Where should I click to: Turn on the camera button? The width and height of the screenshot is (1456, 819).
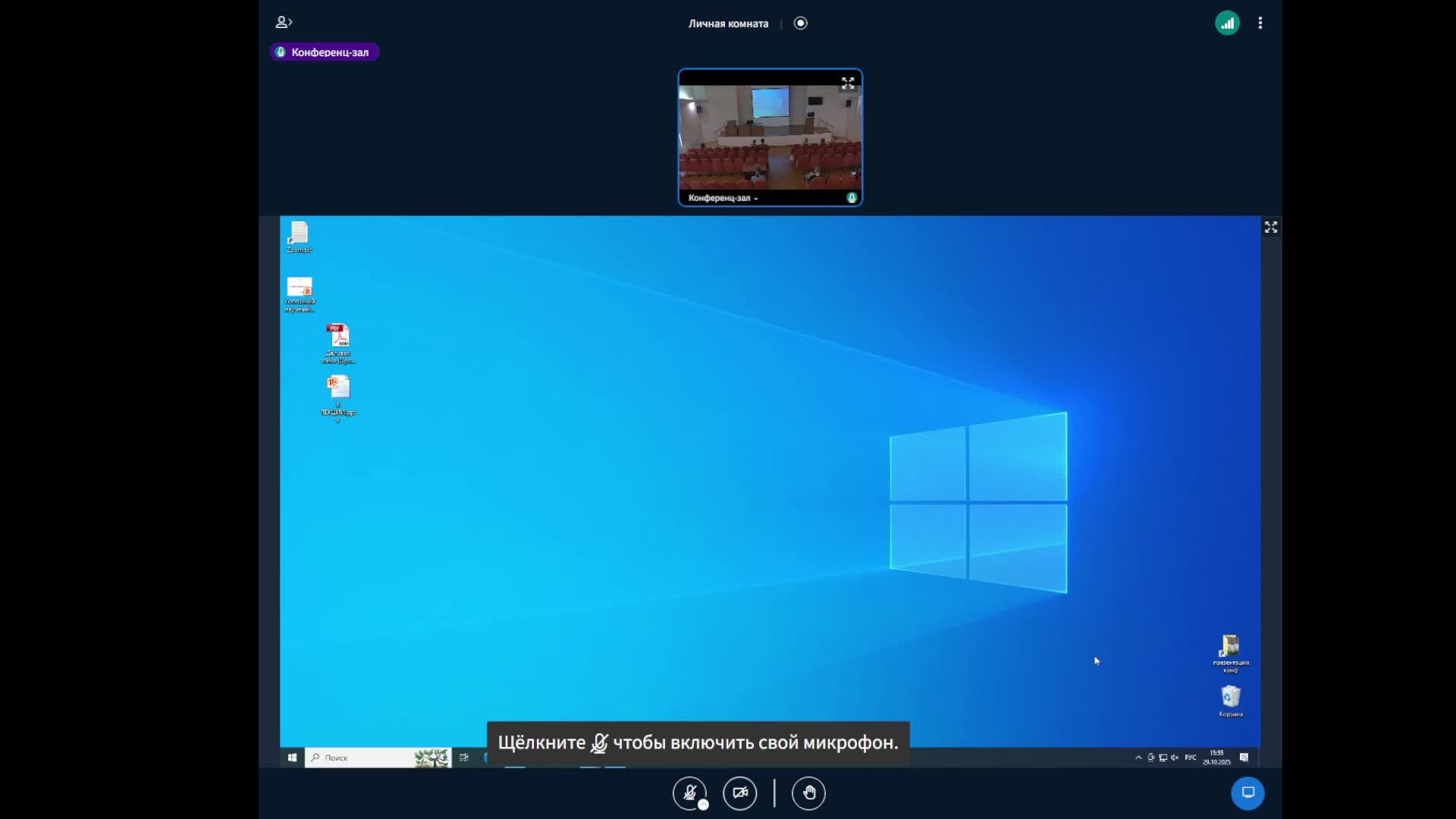[739, 793]
